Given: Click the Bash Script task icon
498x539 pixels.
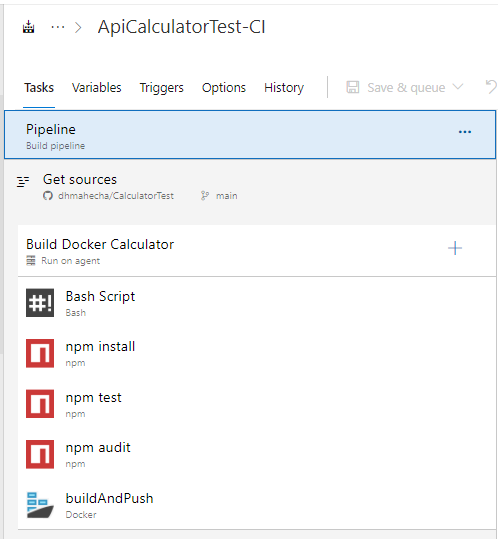Looking at the screenshot, I should click(40, 303).
